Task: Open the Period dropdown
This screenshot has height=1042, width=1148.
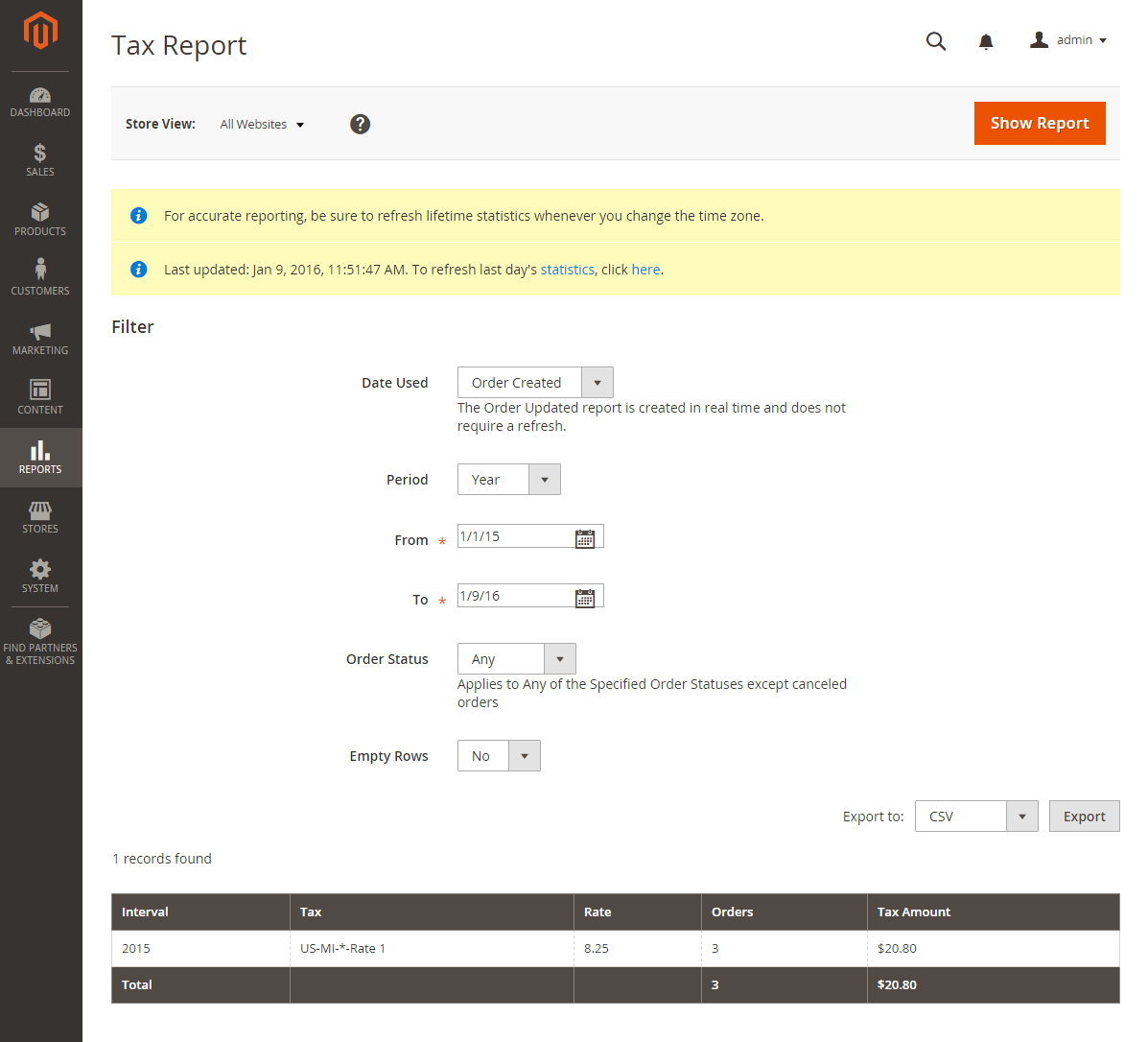Action: point(509,479)
